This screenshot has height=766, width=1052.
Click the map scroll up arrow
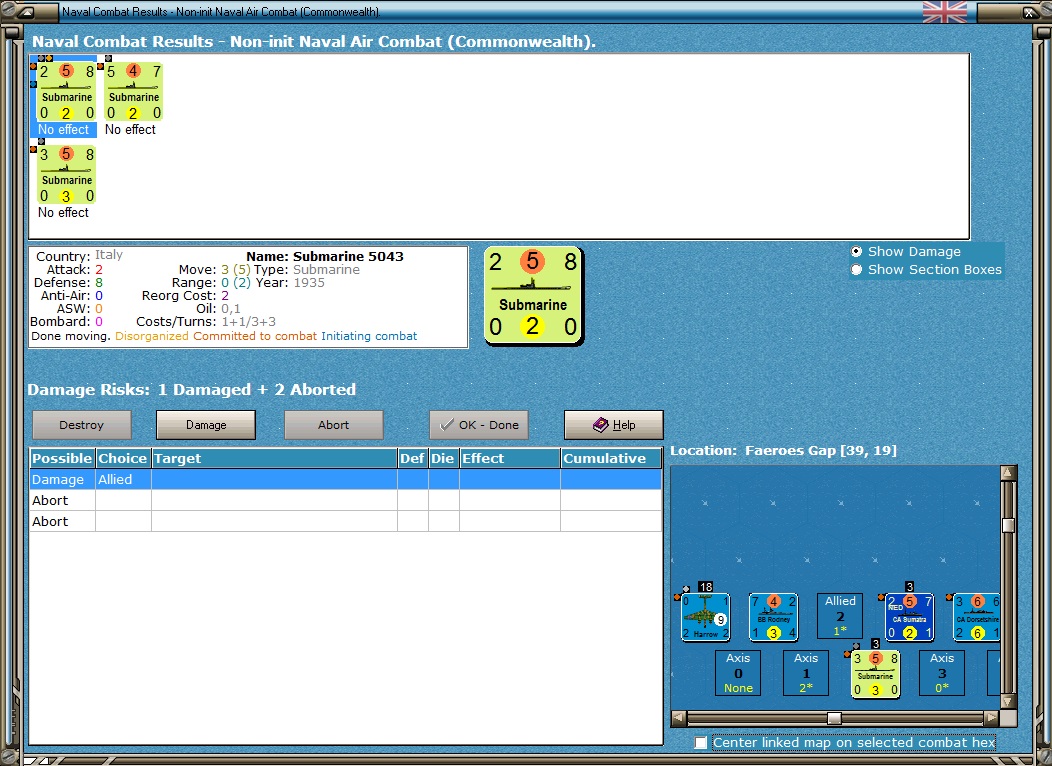[1008, 473]
